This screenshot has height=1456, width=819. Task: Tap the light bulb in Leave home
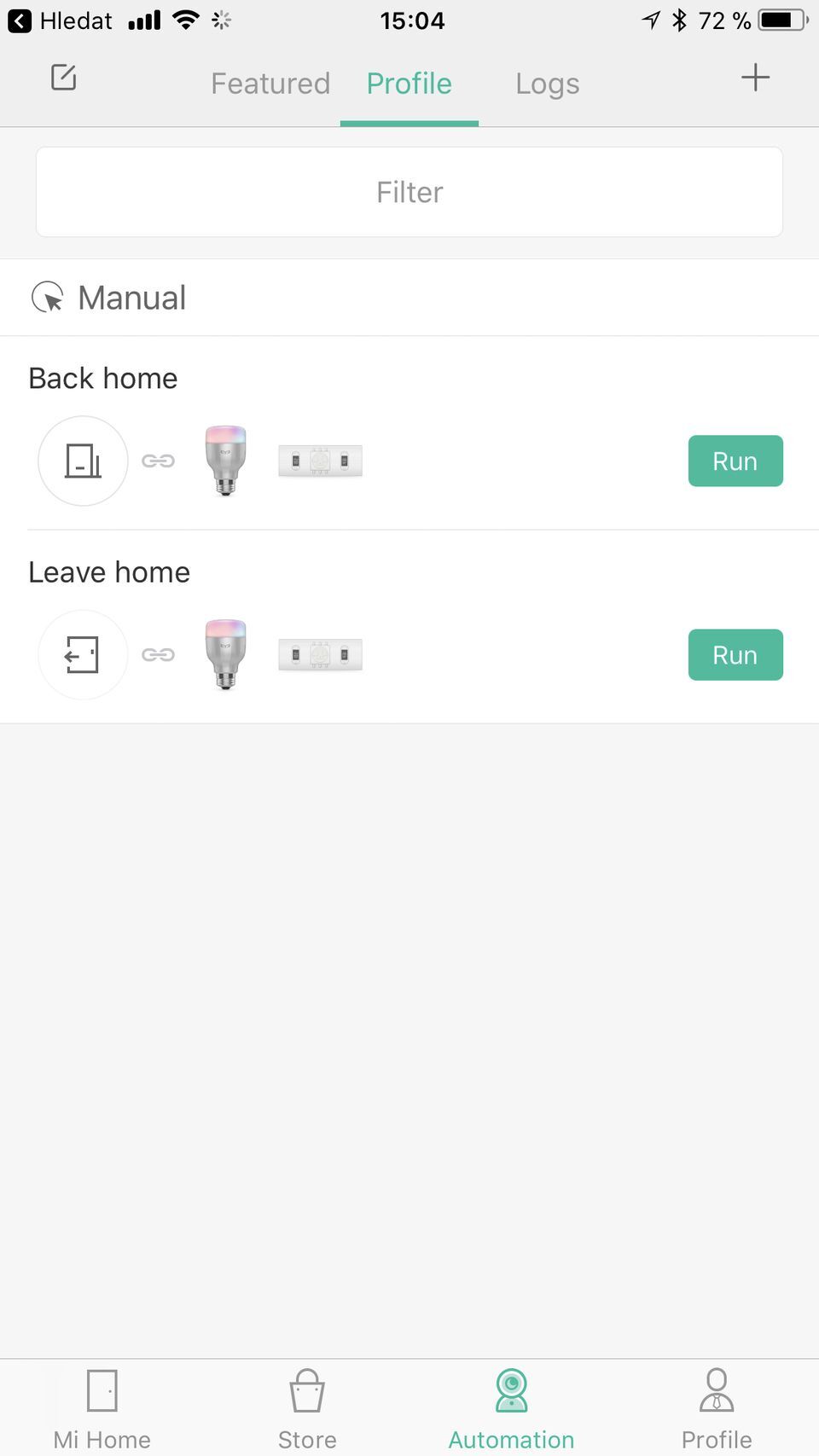pos(225,654)
